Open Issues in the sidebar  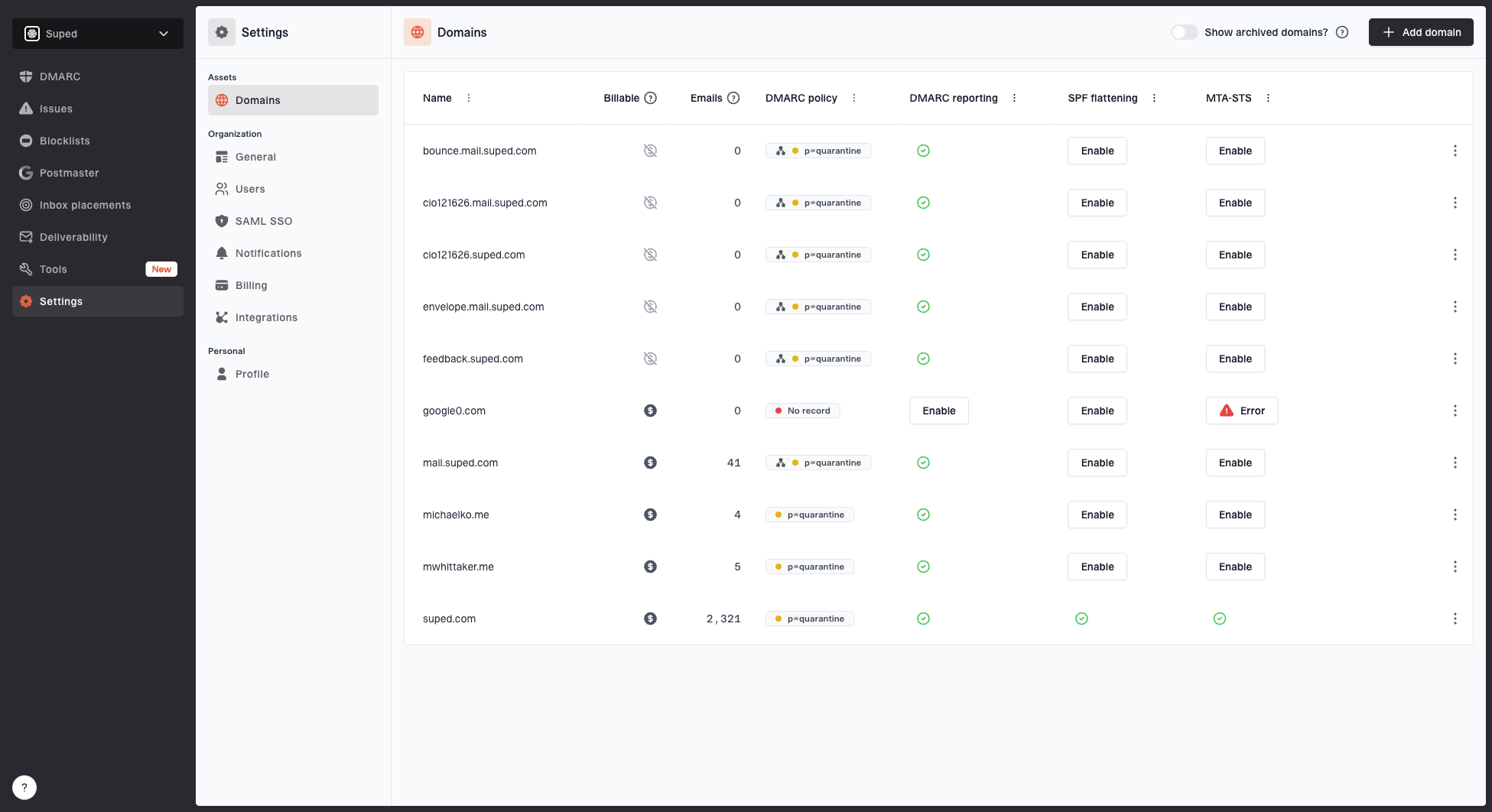(98, 109)
